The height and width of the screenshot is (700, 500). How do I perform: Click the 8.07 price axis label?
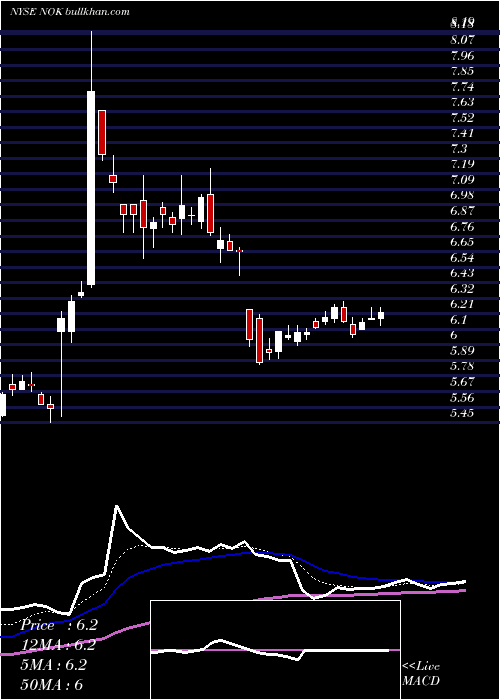pos(462,40)
